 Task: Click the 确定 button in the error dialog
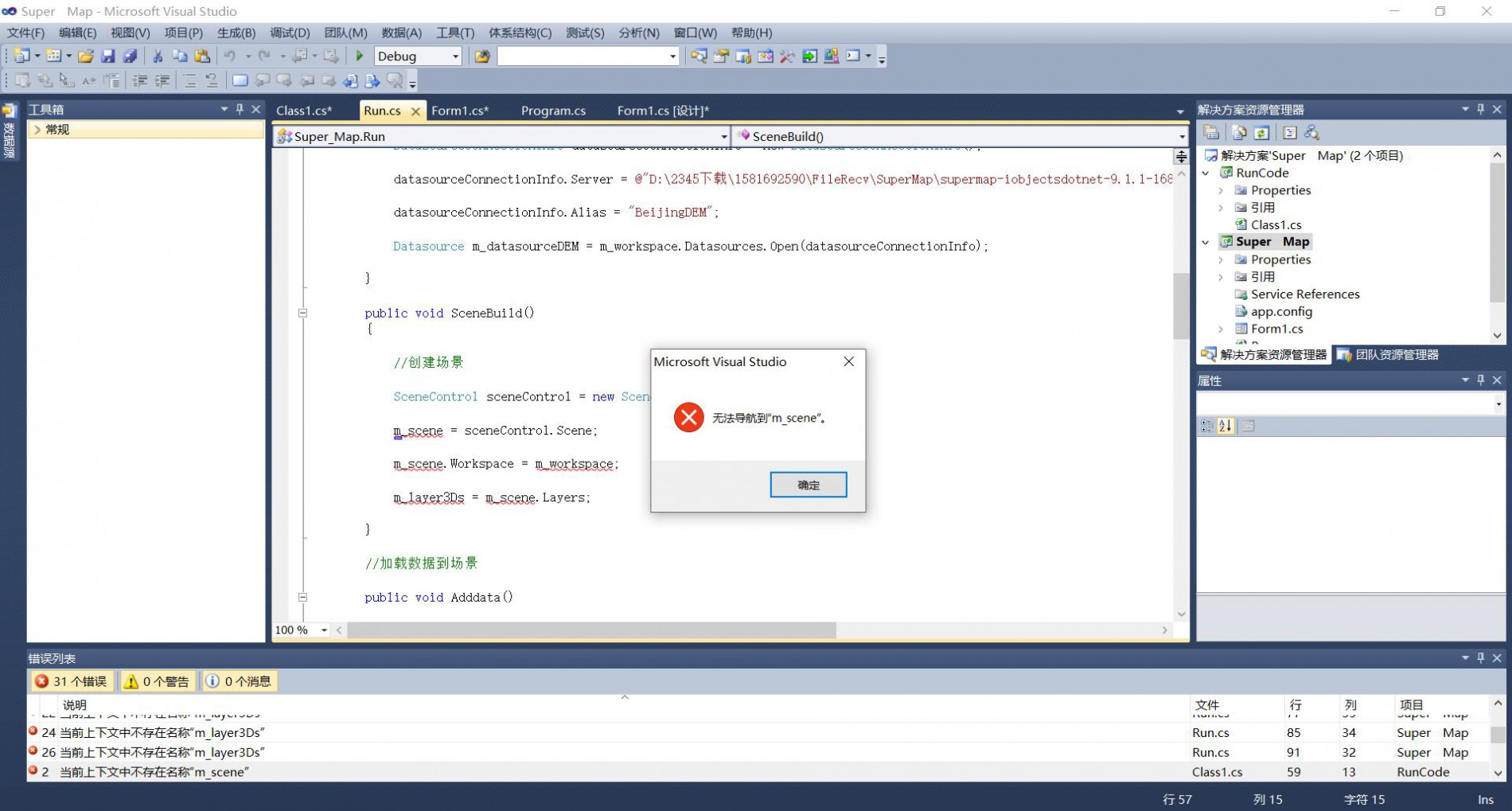pyautogui.click(x=808, y=485)
